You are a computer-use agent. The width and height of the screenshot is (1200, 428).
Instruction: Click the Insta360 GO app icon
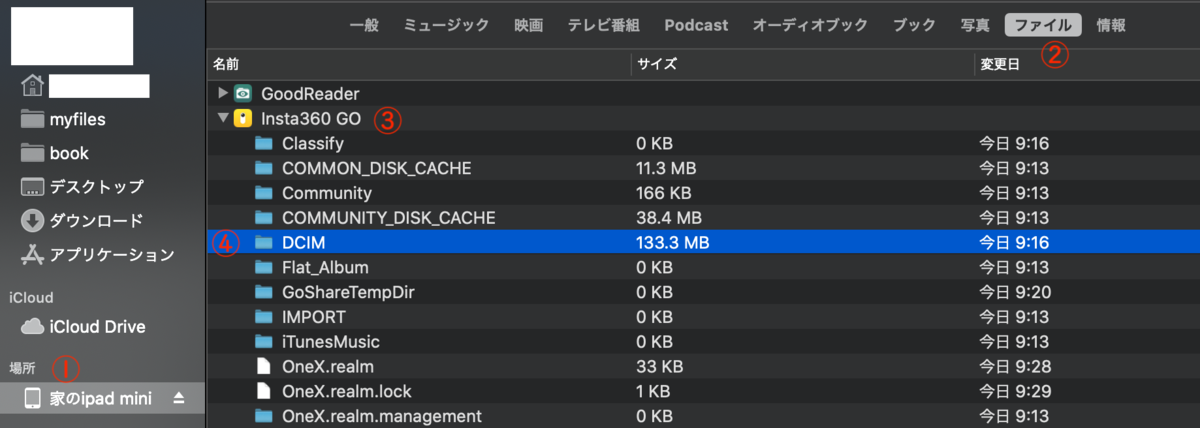242,119
